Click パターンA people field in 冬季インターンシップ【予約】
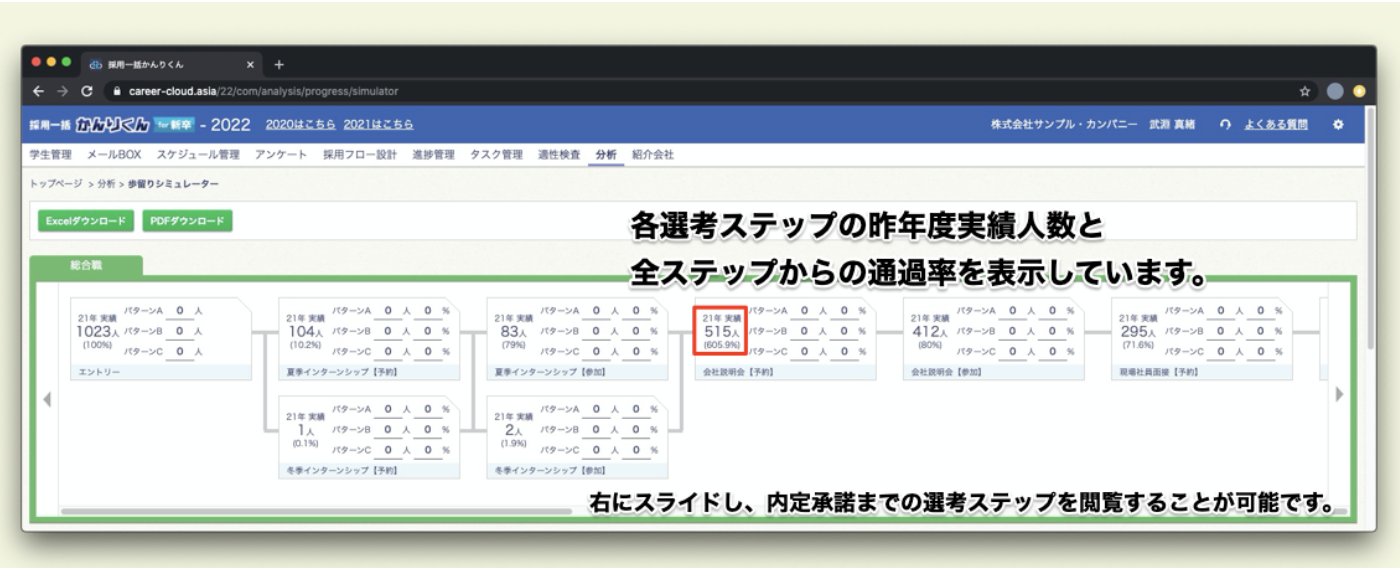Viewport: 1400px width, 568px height. click(x=388, y=410)
